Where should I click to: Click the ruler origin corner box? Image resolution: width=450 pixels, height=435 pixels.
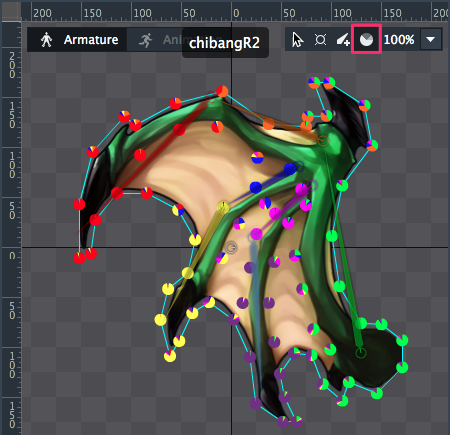[11, 11]
